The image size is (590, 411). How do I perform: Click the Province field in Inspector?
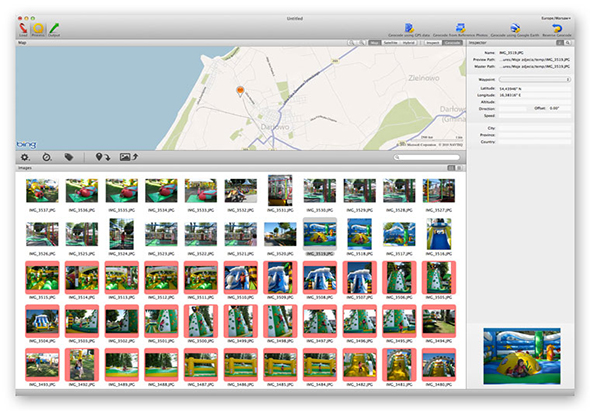coord(535,135)
